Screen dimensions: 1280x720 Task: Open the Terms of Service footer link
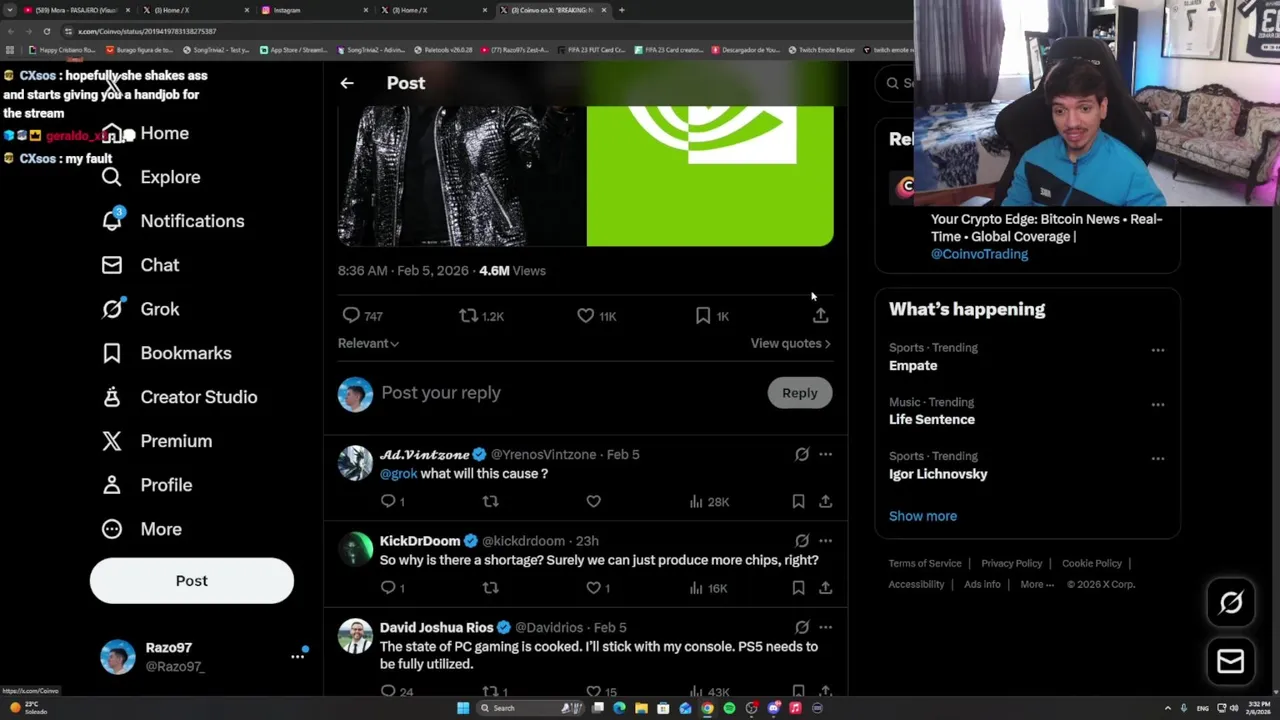point(925,563)
